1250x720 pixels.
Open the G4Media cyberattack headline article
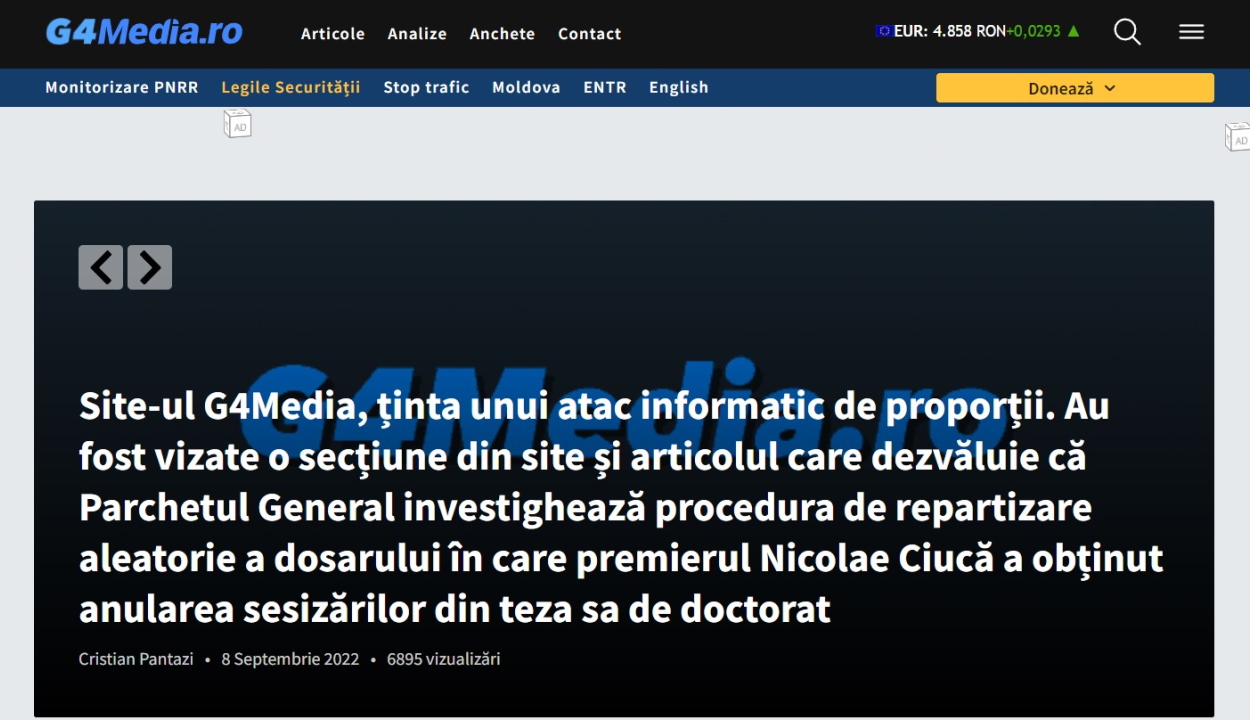click(620, 507)
